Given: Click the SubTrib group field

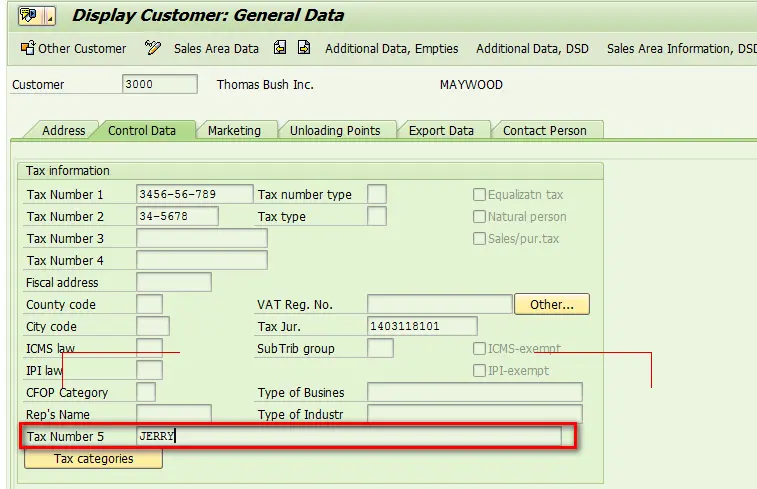Looking at the screenshot, I should (x=380, y=348).
